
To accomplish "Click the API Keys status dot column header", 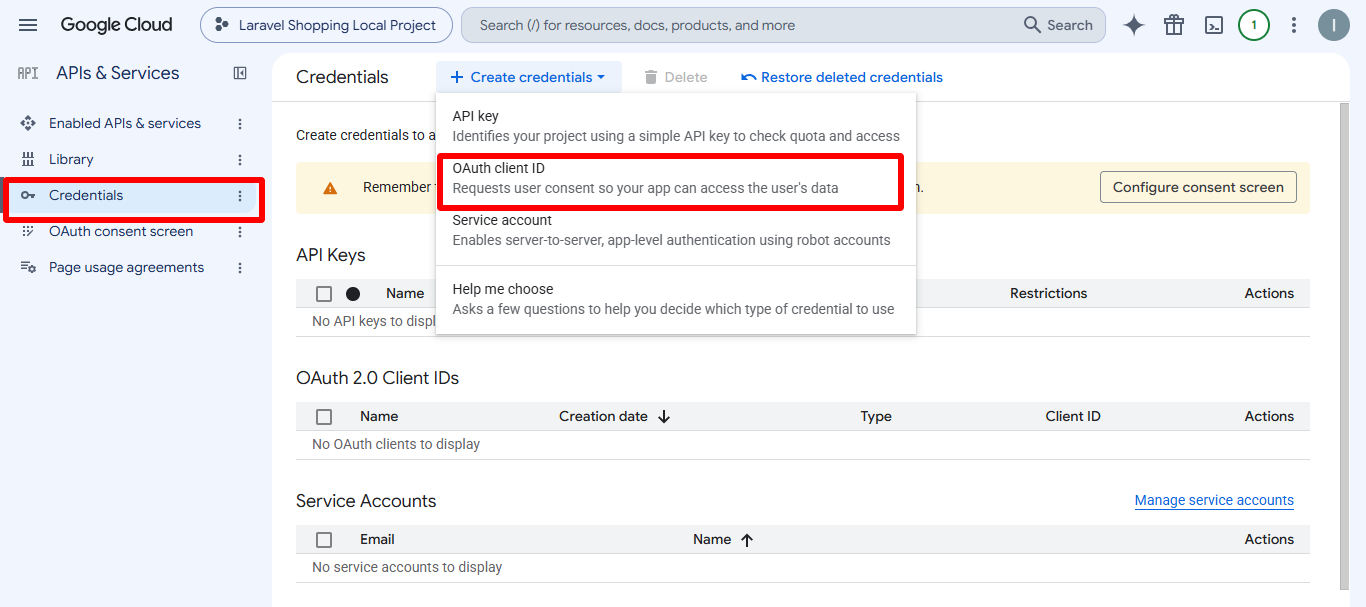I will tap(353, 293).
